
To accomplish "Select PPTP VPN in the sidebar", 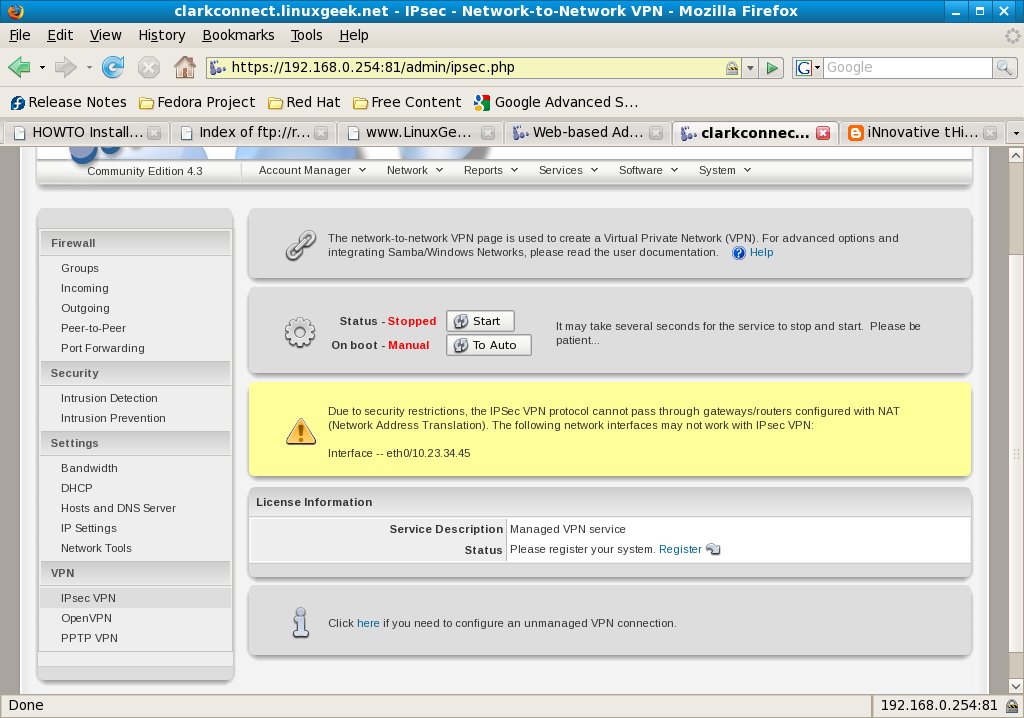I will tap(89, 638).
